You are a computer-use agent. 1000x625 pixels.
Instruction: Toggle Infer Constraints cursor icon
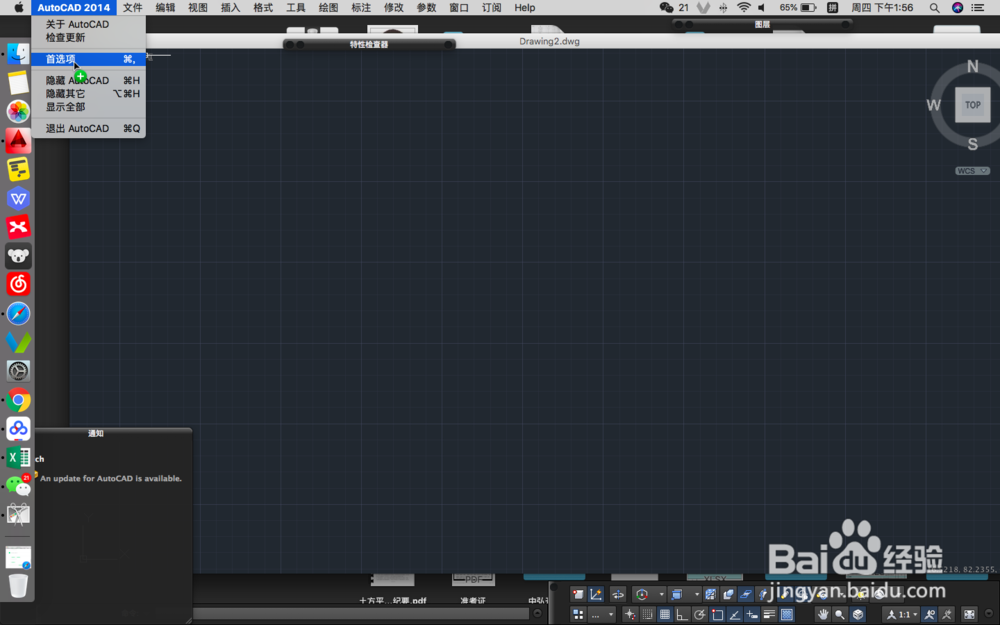coord(629,615)
